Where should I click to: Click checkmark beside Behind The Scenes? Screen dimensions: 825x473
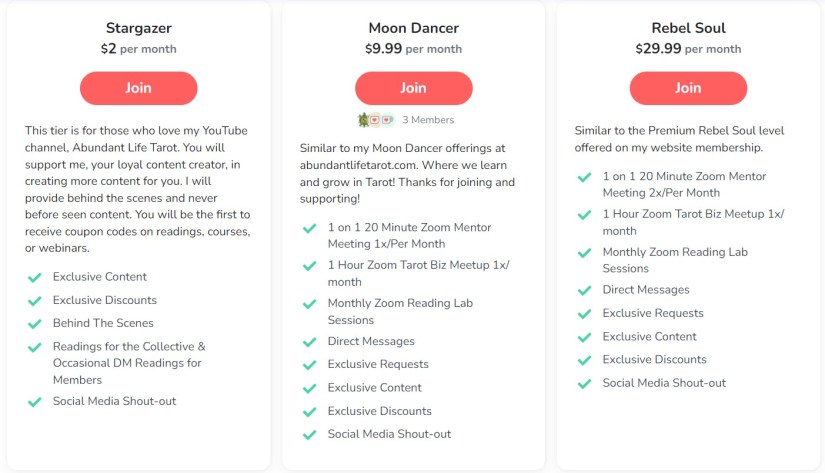(x=35, y=324)
